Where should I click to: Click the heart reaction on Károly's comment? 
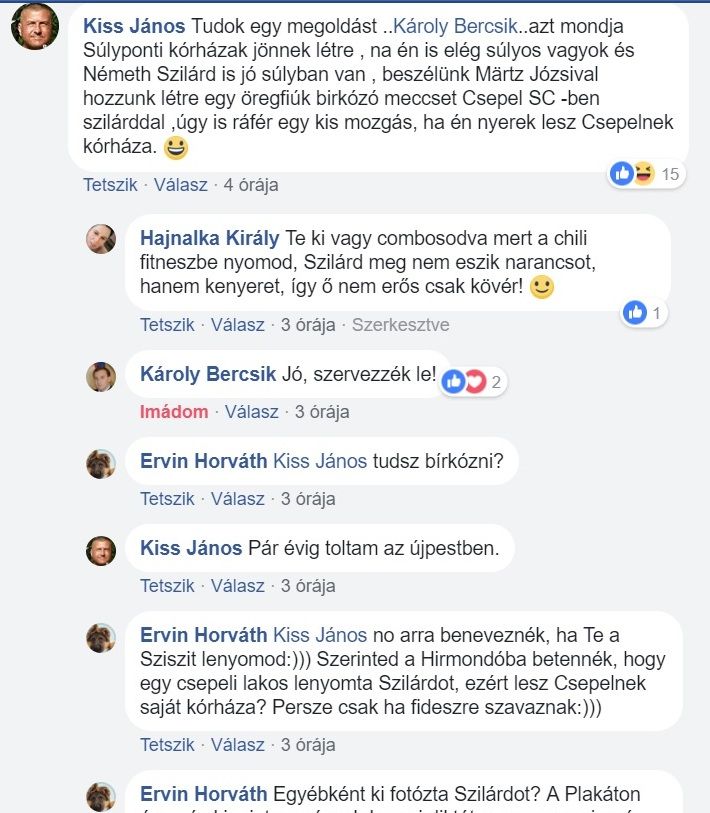click(474, 381)
